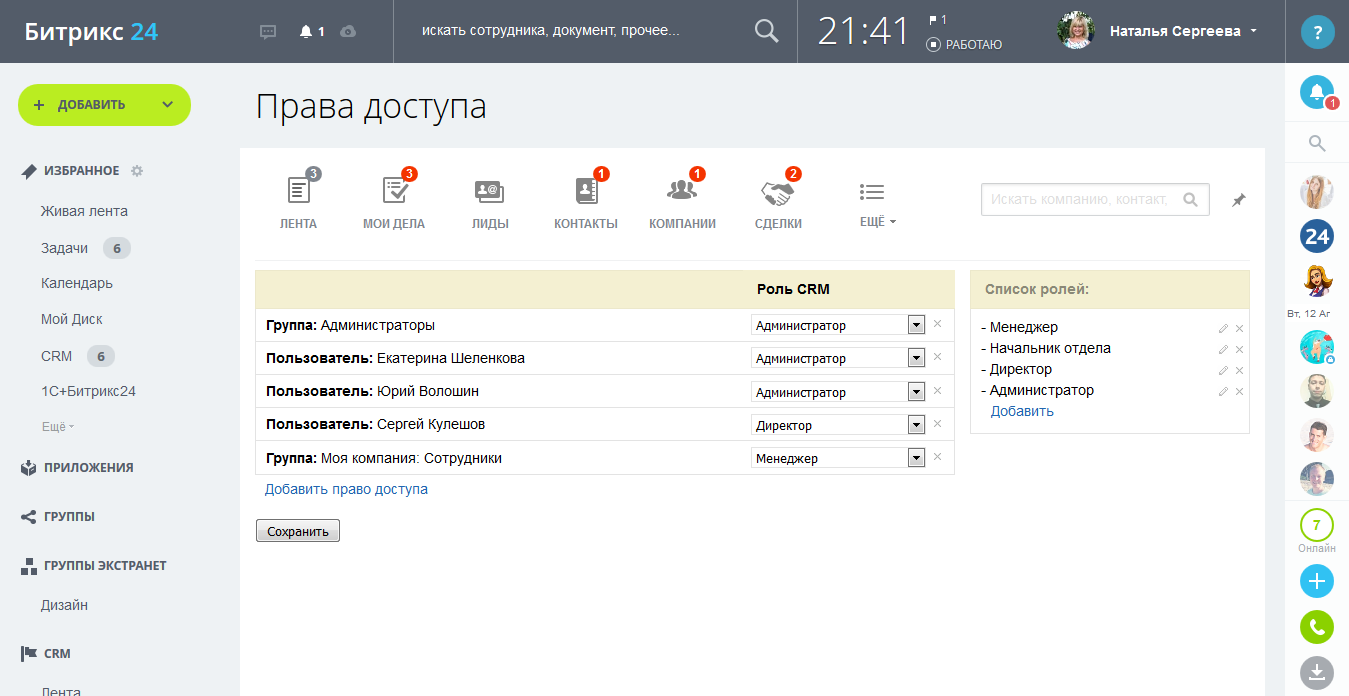This screenshot has width=1349, height=696.
Task: Open Сделки showing 2 notifications
Action: click(x=778, y=198)
